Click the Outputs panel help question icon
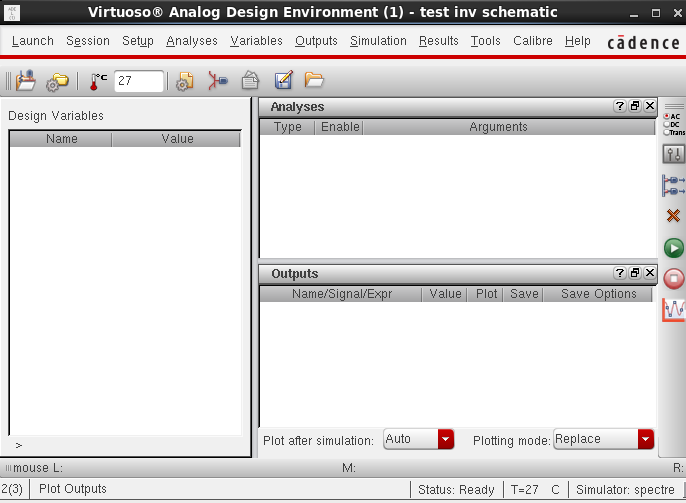686x503 pixels. (620, 273)
